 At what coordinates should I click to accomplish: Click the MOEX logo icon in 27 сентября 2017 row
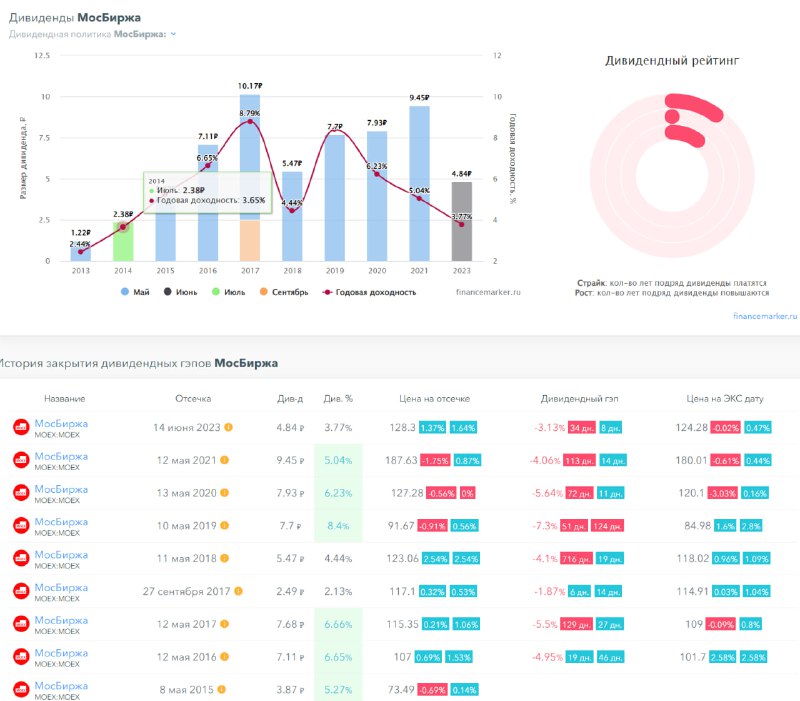tap(21, 591)
